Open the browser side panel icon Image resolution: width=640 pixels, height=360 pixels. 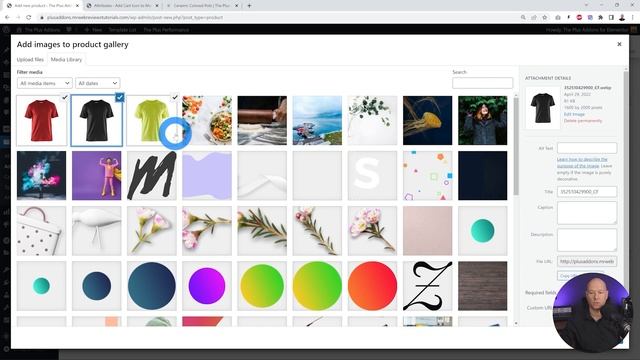coord(611,18)
